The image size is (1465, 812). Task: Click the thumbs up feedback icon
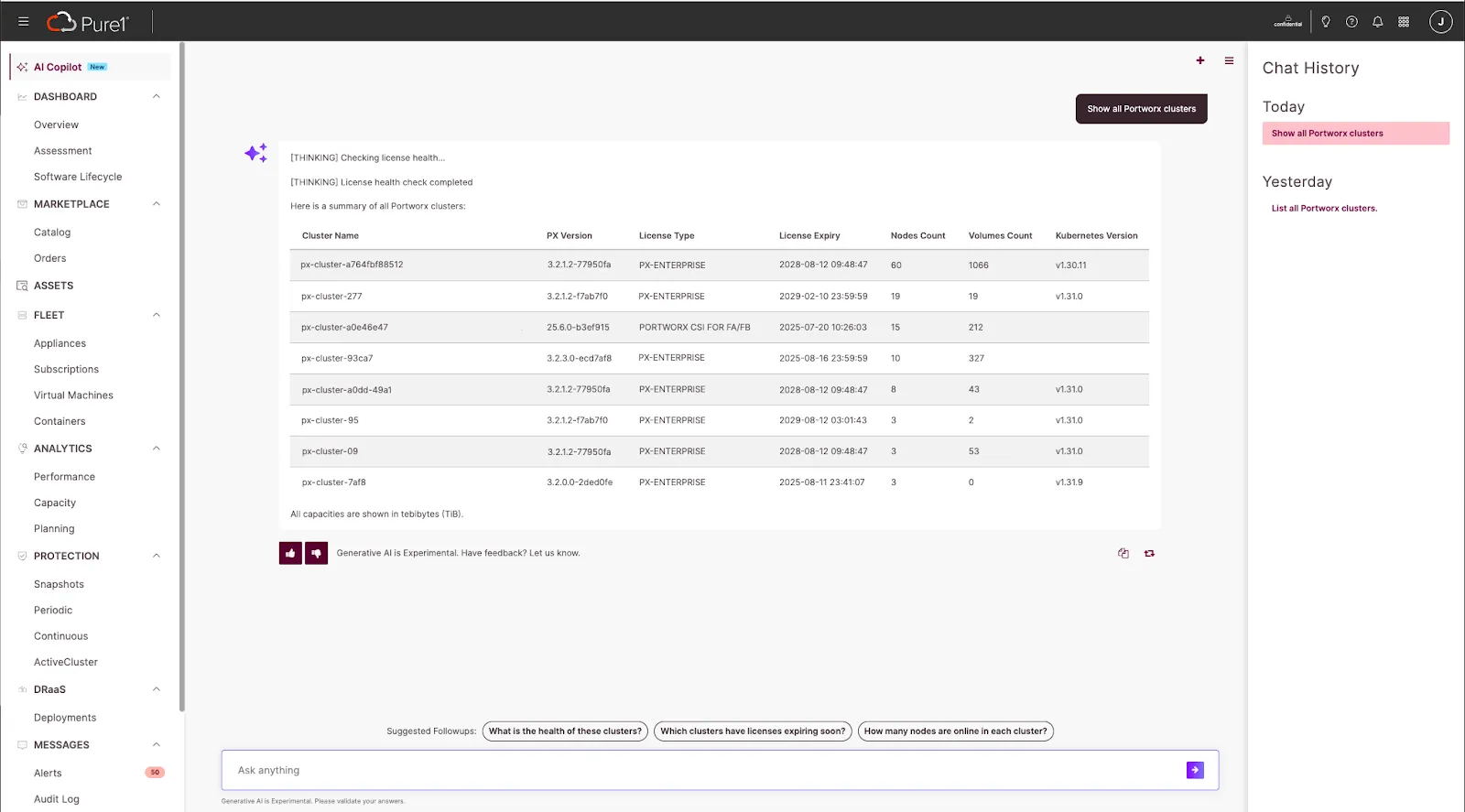coord(290,553)
